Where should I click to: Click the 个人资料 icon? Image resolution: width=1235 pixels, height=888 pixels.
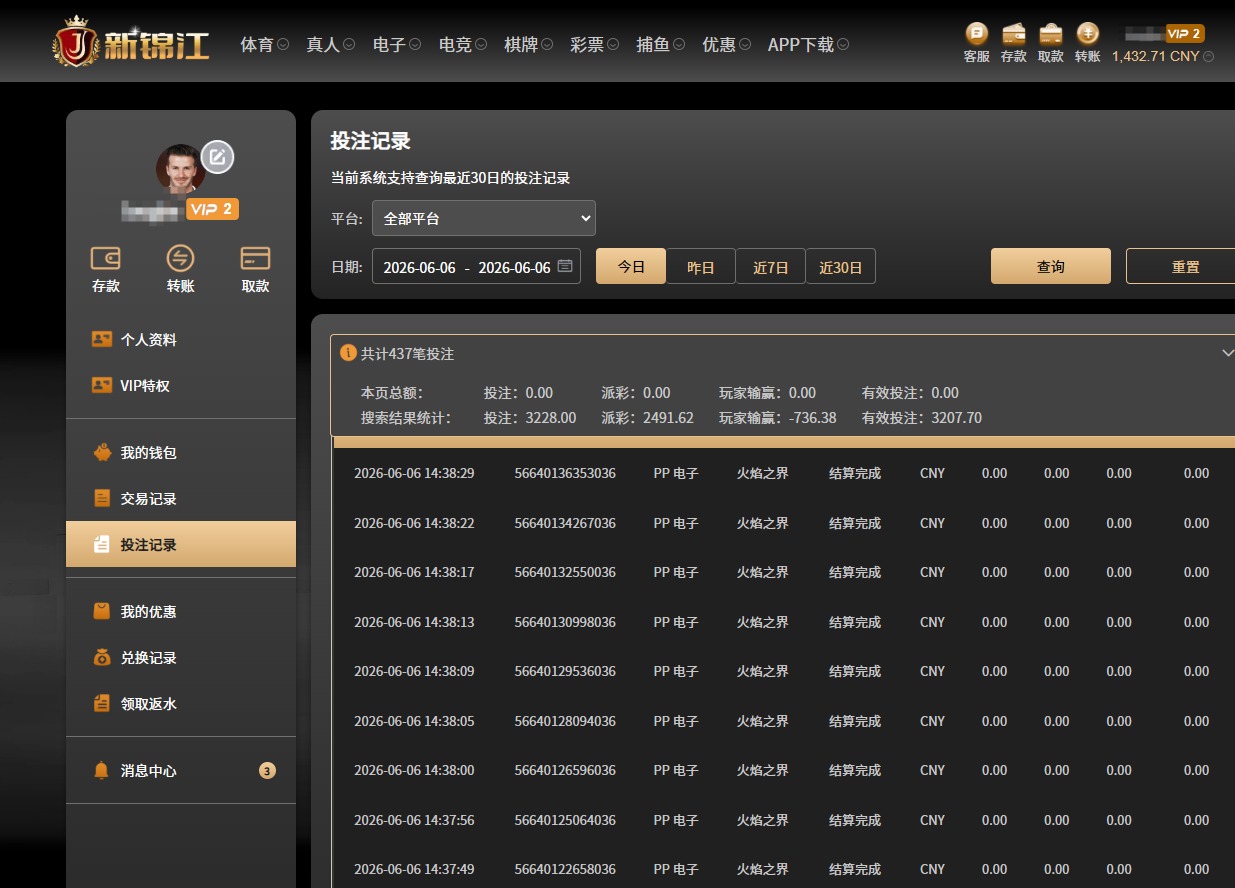coord(102,339)
